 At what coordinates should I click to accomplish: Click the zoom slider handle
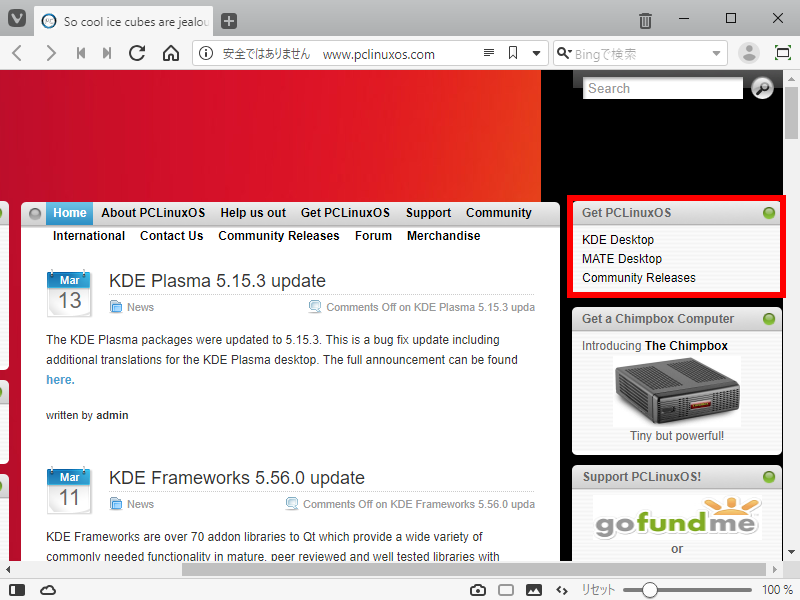click(649, 590)
